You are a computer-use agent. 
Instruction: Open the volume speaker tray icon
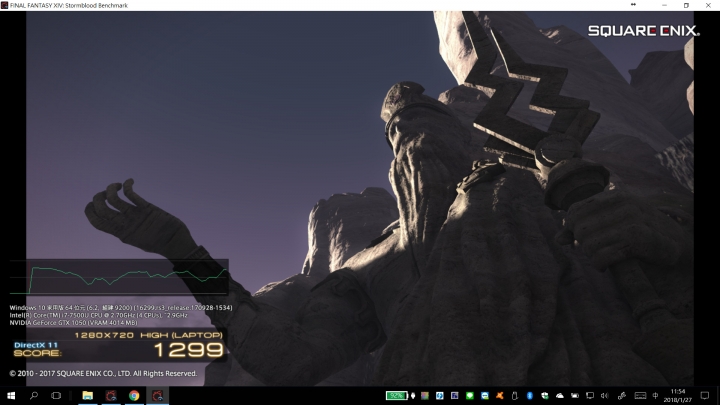coord(605,395)
